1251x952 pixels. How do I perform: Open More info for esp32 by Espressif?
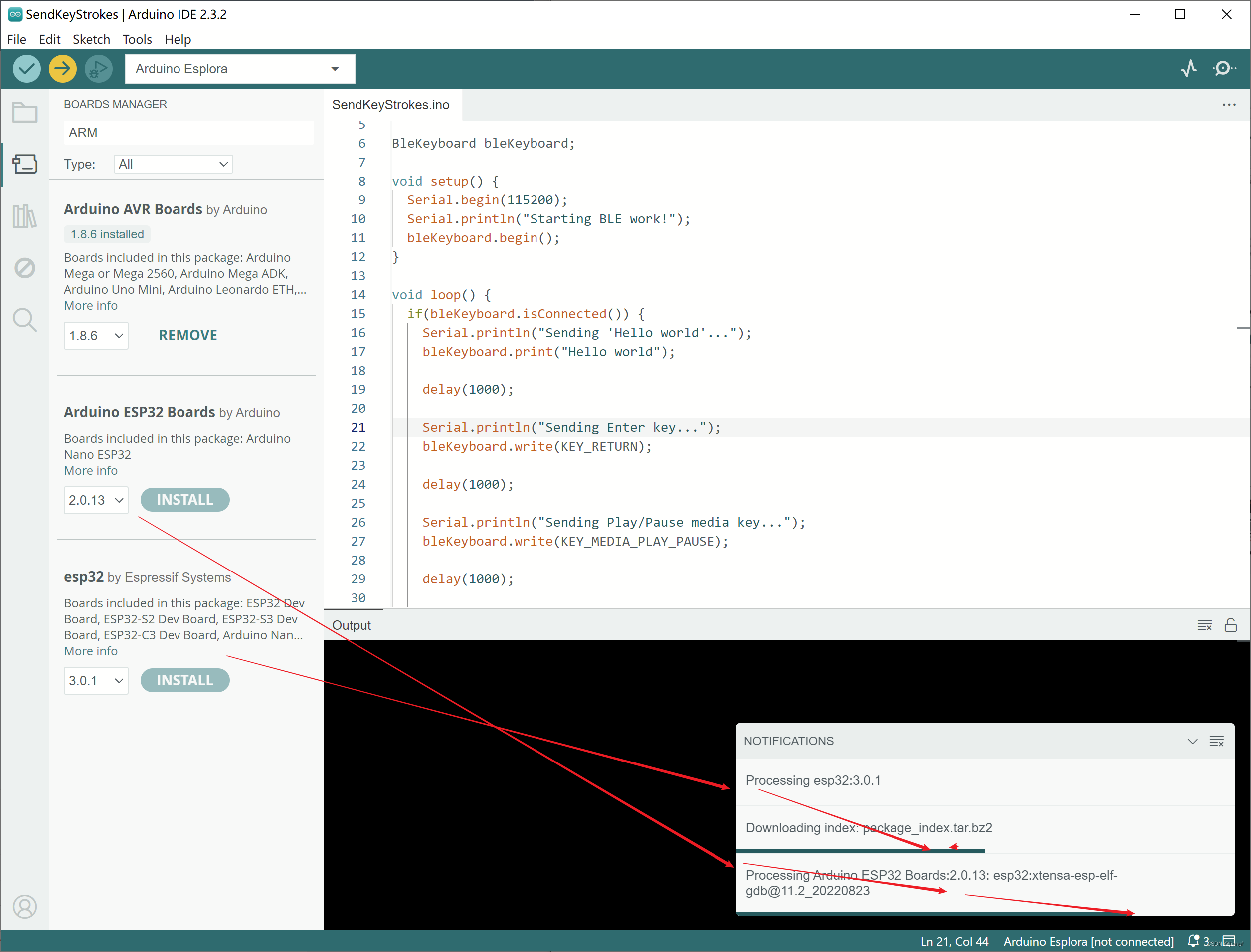[91, 650]
